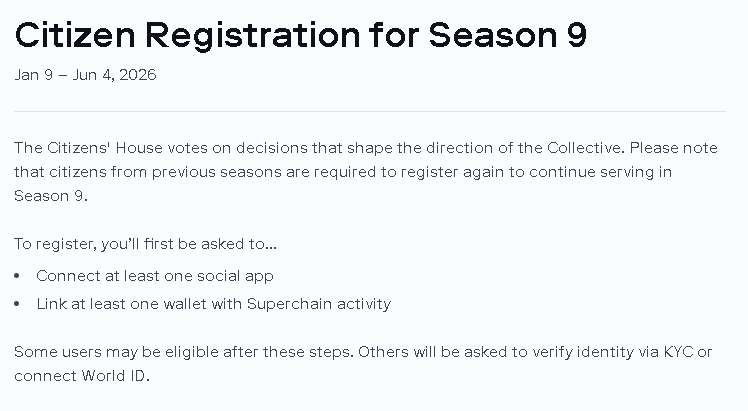Click the bullet dot before Connect
Viewport: 748px width, 411px height.
[18, 276]
